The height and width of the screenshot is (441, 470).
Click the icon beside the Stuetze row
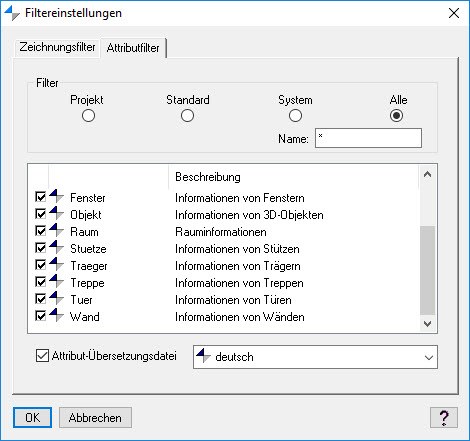point(56,247)
